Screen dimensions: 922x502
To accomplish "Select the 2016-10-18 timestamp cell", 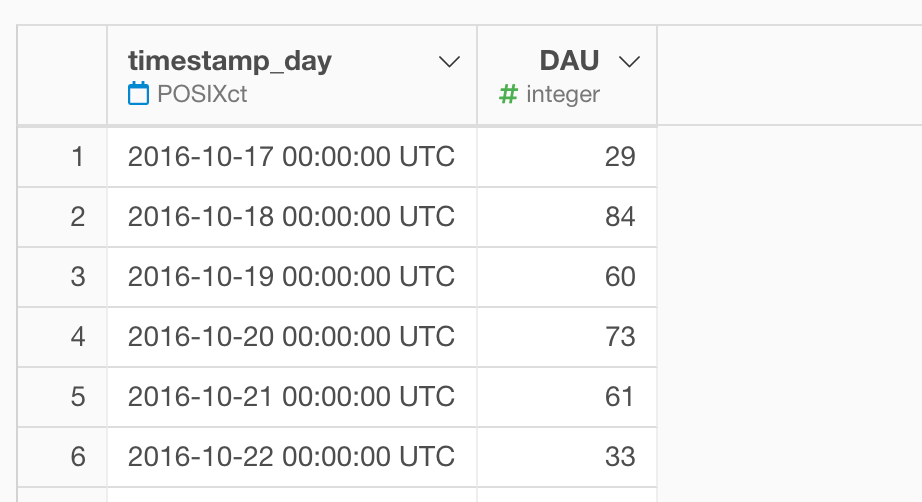I will [291, 217].
